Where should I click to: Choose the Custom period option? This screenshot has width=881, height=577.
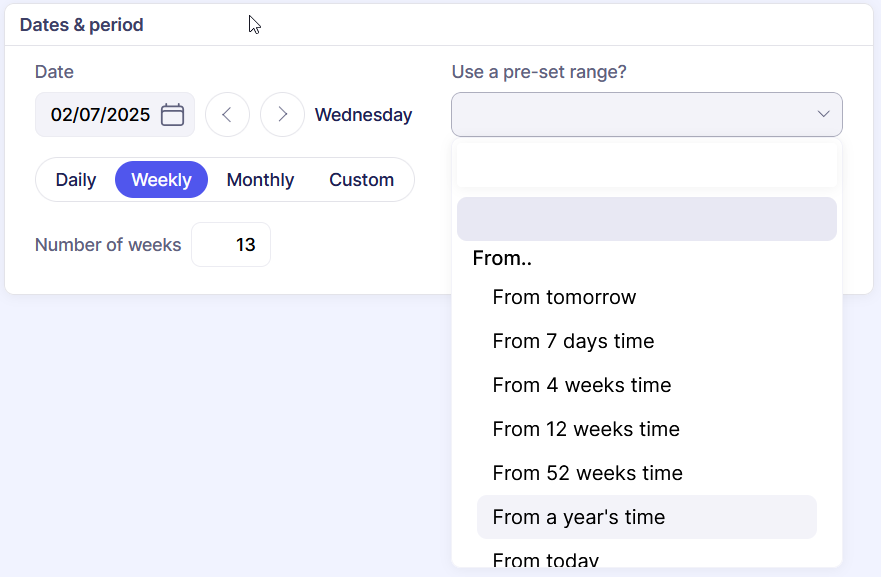(361, 180)
